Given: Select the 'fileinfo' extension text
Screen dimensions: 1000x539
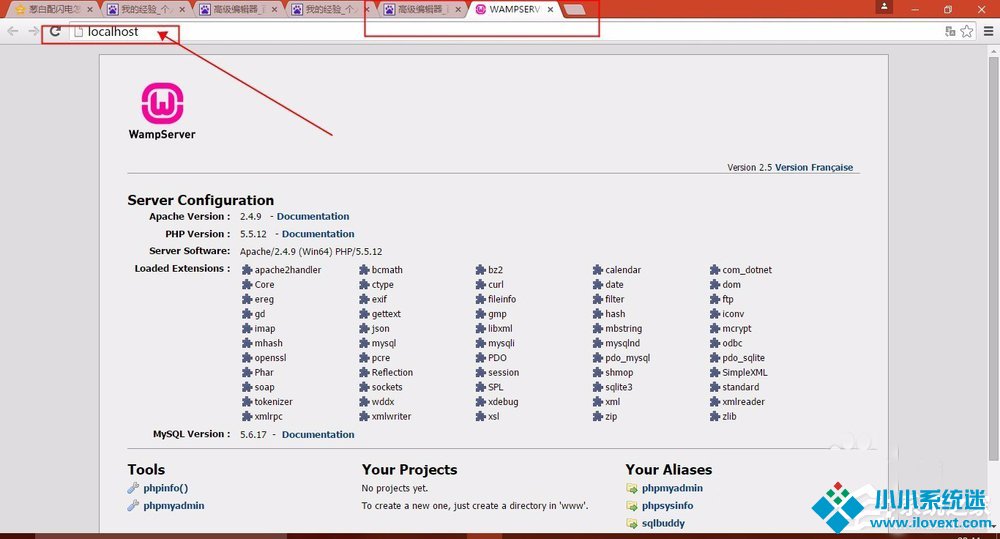Looking at the screenshot, I should (502, 299).
